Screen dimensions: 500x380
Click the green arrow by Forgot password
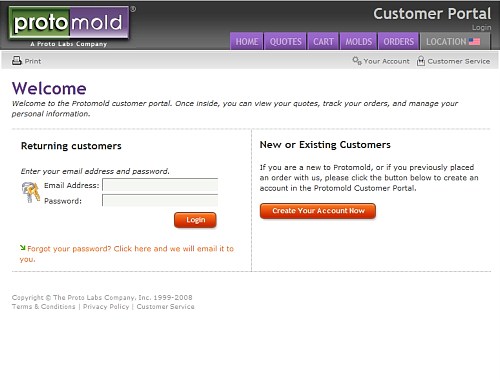[x=23, y=248]
